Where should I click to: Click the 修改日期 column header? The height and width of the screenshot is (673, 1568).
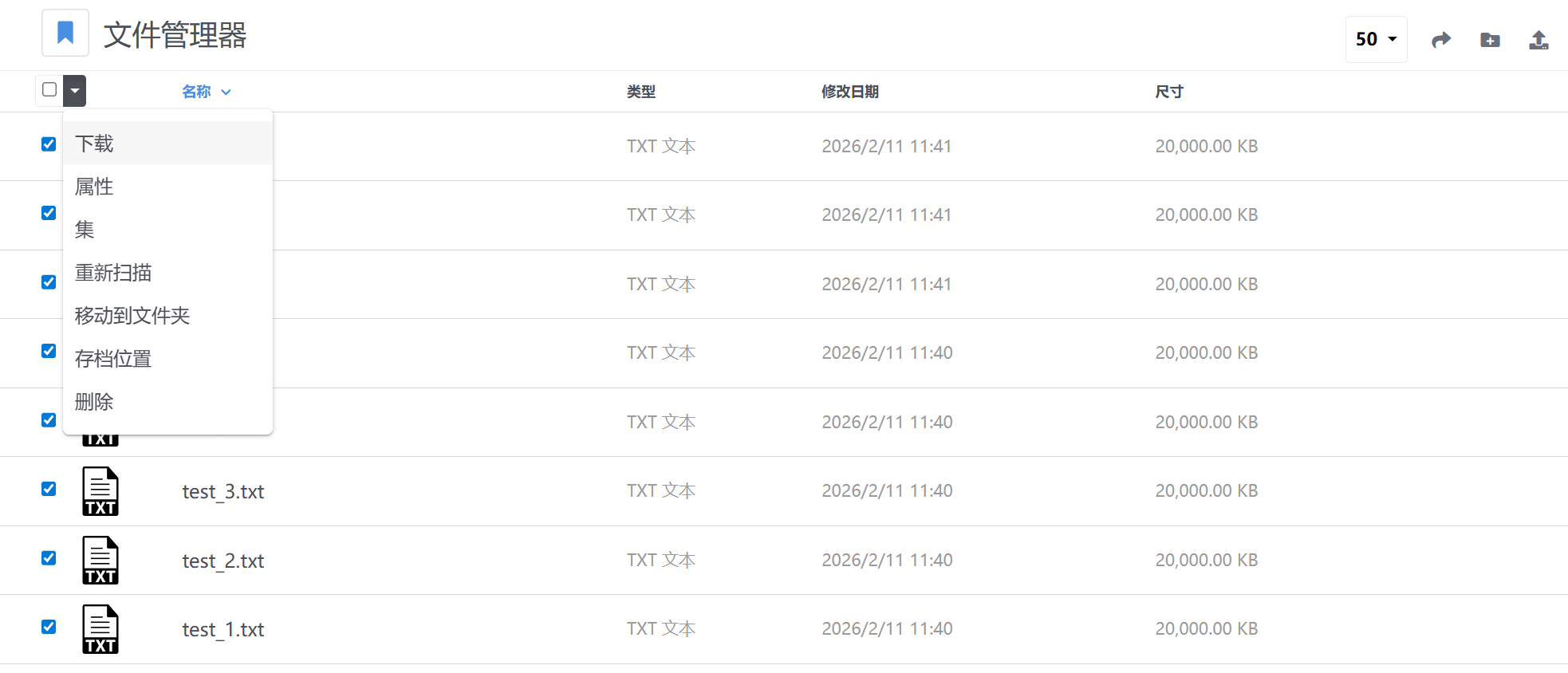[x=850, y=92]
